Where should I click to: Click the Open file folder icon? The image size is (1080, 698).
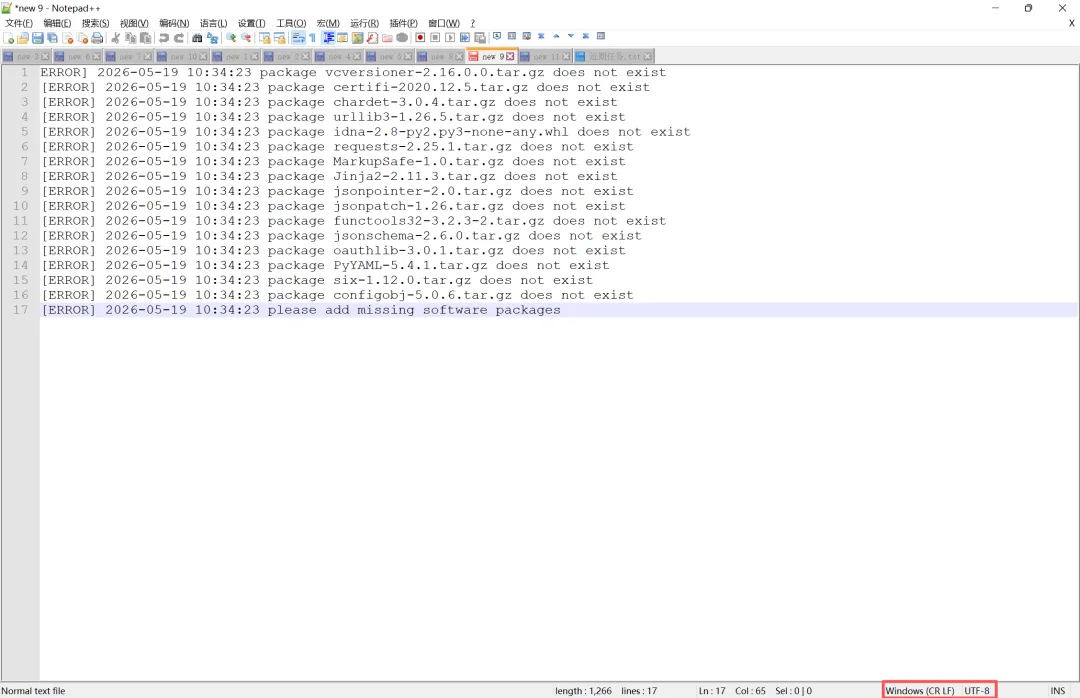pyautogui.click(x=23, y=38)
